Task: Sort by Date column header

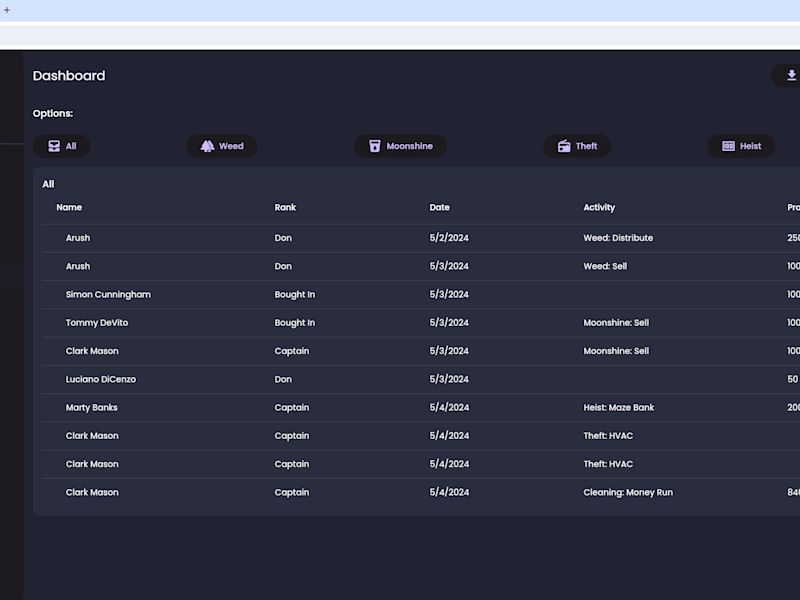Action: point(439,207)
